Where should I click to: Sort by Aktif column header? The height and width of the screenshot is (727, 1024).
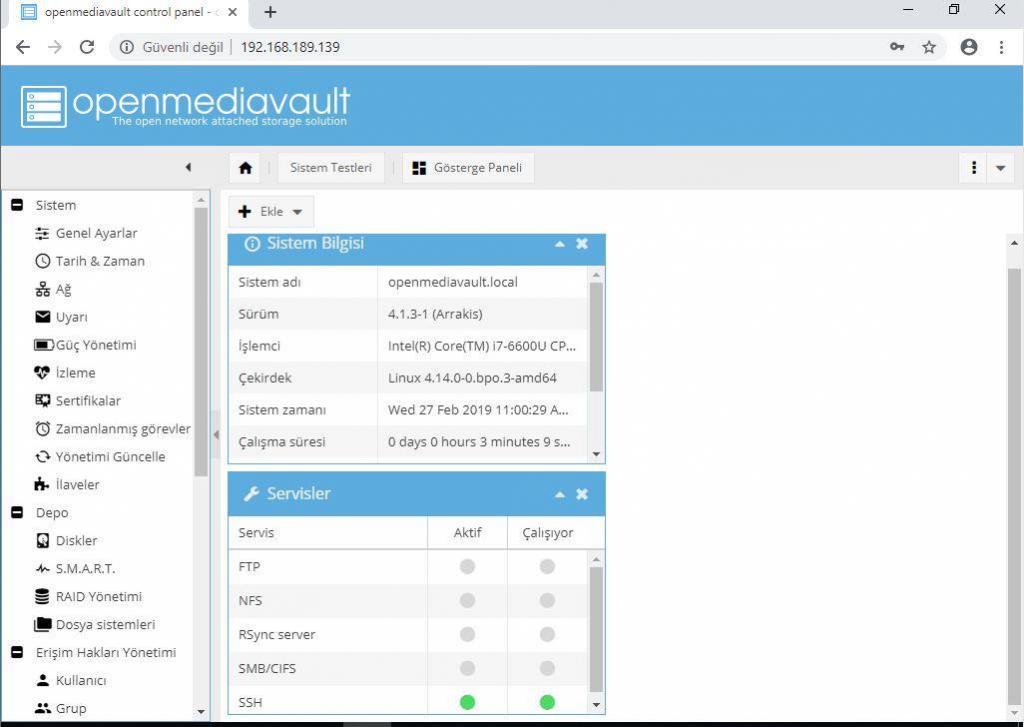click(468, 533)
